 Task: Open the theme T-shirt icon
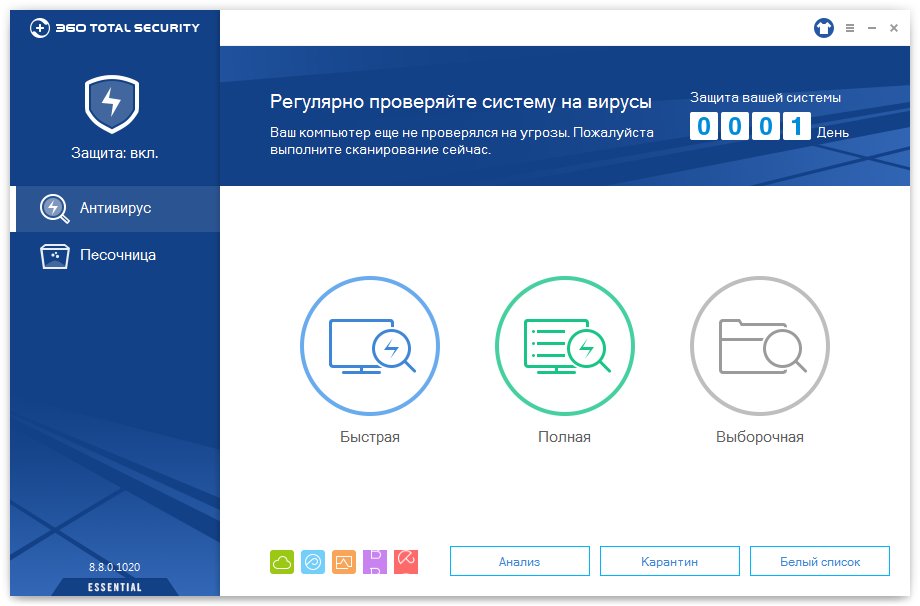pos(824,28)
